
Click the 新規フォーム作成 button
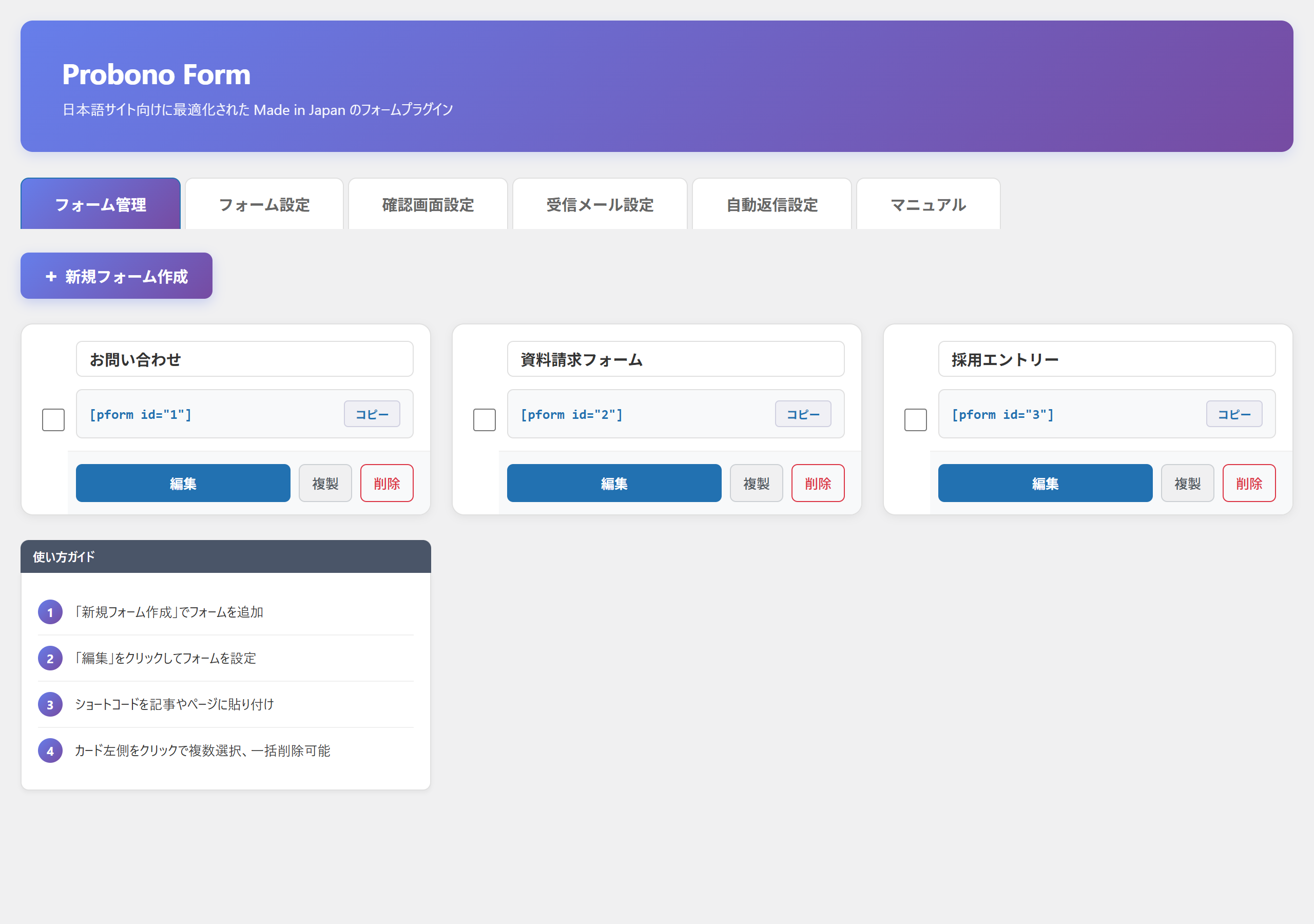click(117, 276)
